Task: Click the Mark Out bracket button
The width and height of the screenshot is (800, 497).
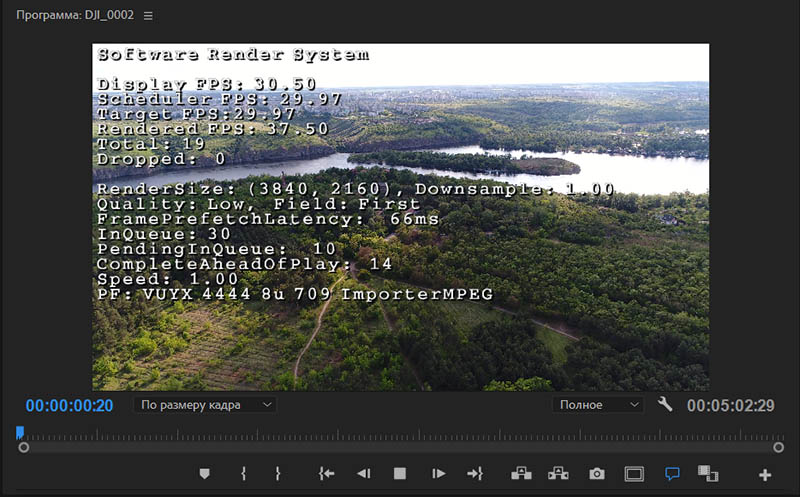Action: click(x=278, y=474)
